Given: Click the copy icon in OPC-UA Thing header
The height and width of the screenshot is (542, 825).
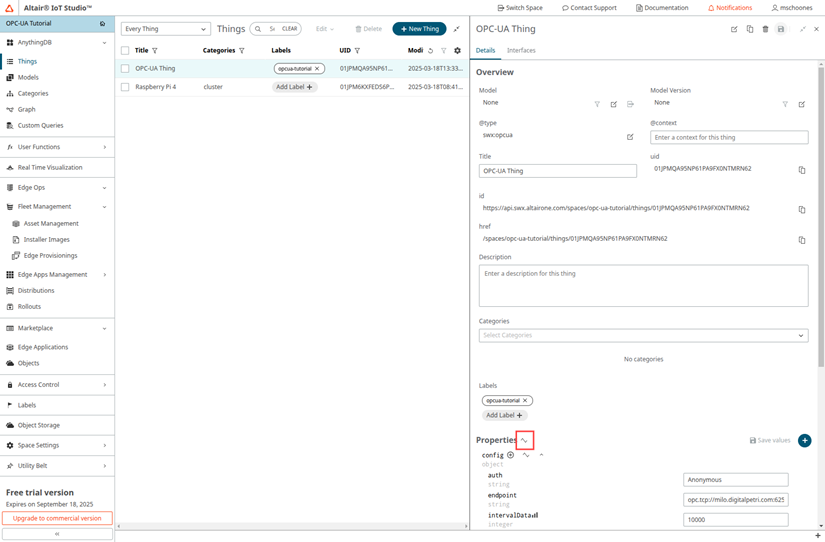Looking at the screenshot, I should click(750, 29).
